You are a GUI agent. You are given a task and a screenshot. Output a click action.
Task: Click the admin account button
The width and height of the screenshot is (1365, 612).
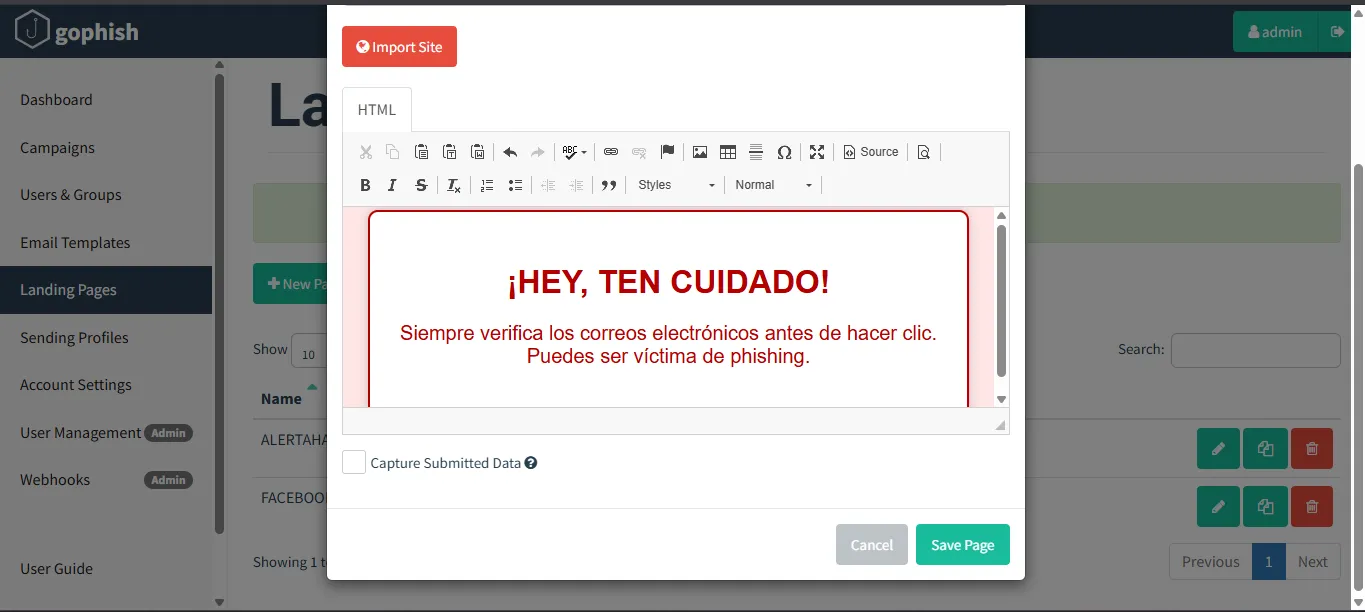point(1275,32)
